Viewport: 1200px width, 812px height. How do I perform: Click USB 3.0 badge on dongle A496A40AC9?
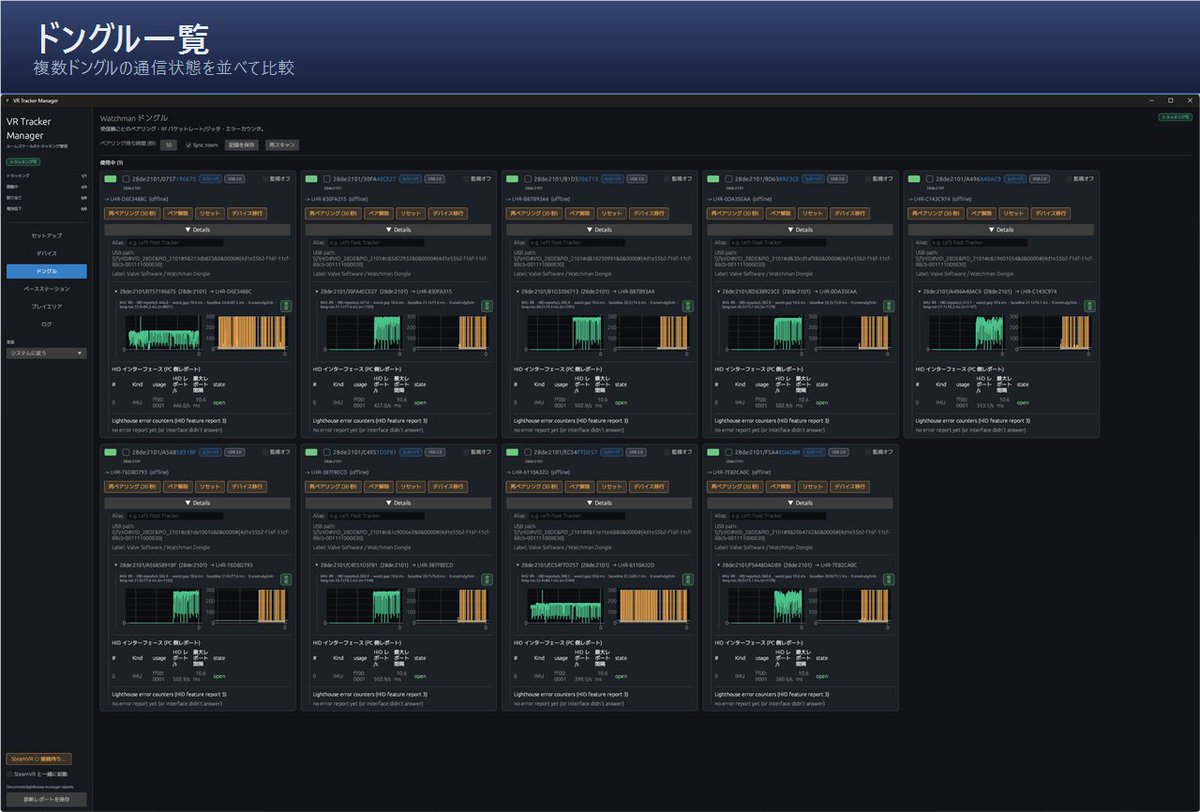pyautogui.click(x=1039, y=179)
